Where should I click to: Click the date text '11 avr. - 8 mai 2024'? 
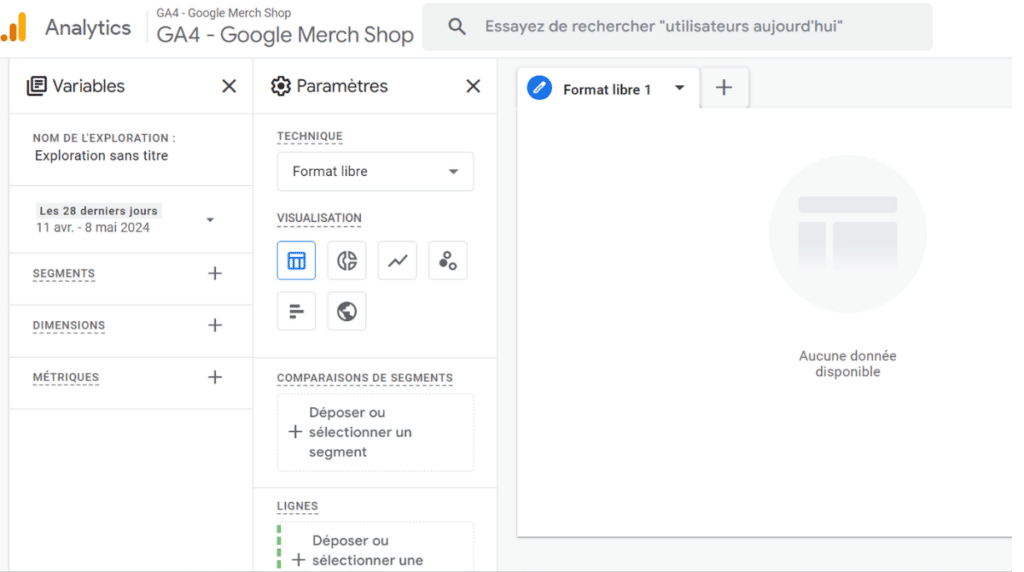coord(93,228)
